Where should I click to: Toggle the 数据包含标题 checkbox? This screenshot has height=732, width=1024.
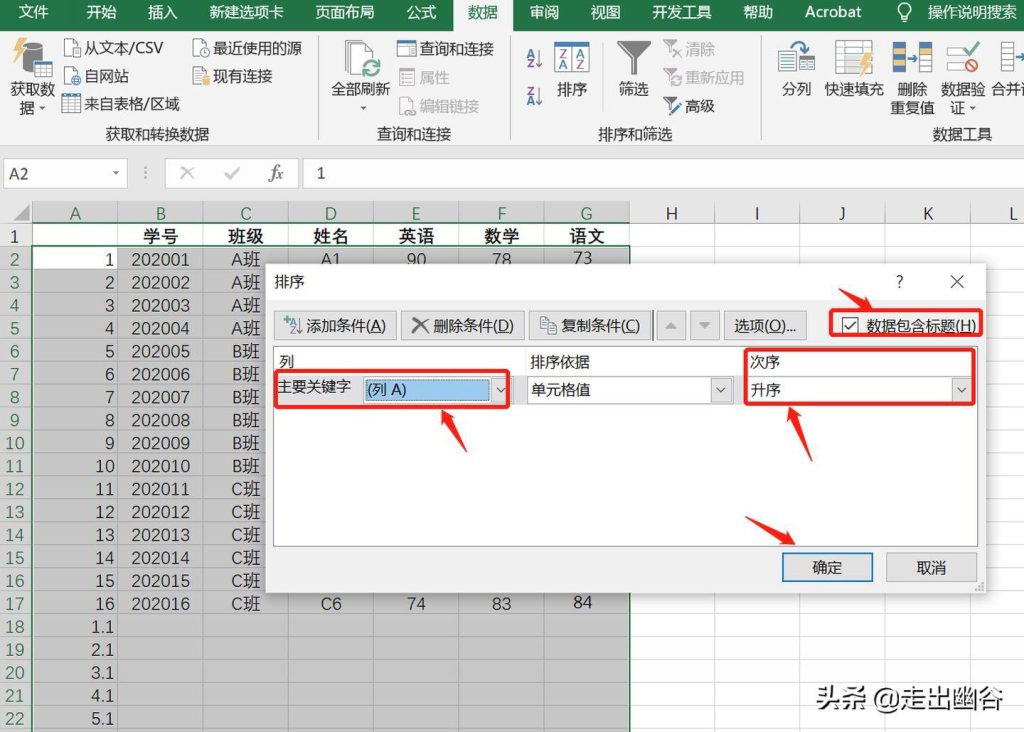coord(850,325)
